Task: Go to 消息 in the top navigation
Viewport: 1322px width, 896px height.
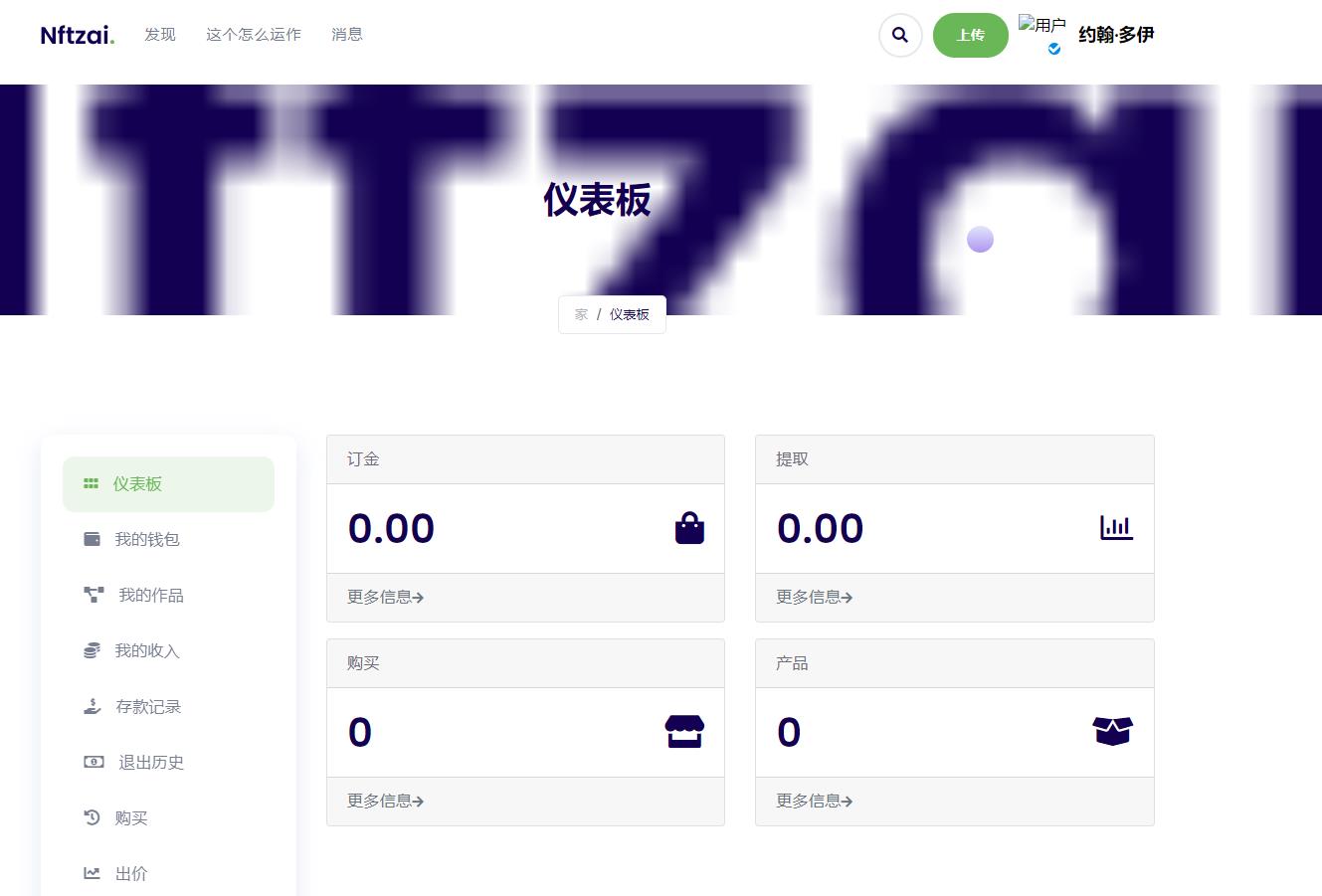Action: pos(346,35)
